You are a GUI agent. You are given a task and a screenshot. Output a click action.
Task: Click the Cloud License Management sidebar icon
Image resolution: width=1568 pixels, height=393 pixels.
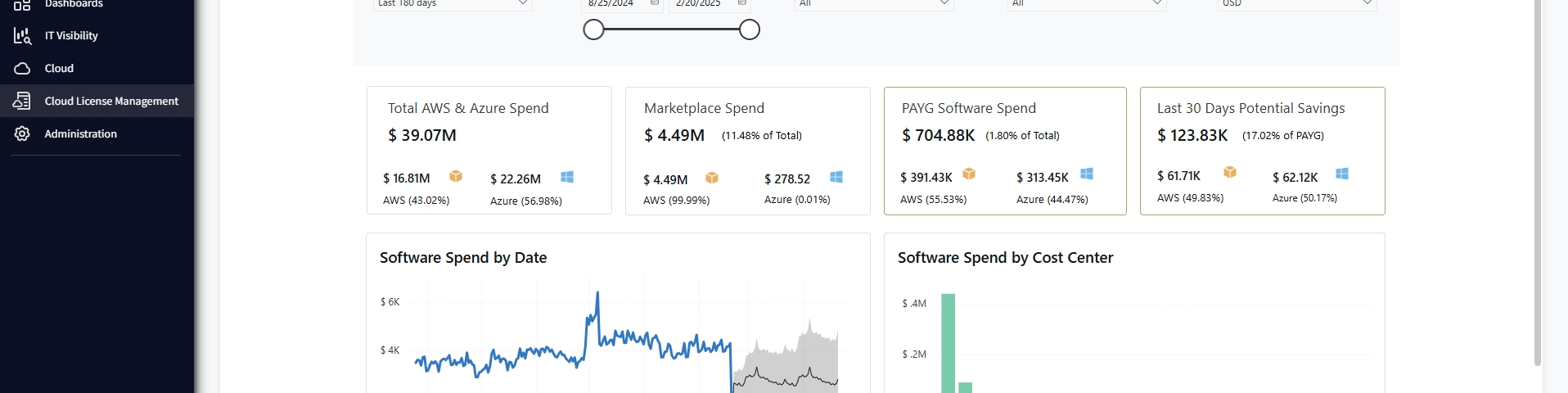pos(22,101)
